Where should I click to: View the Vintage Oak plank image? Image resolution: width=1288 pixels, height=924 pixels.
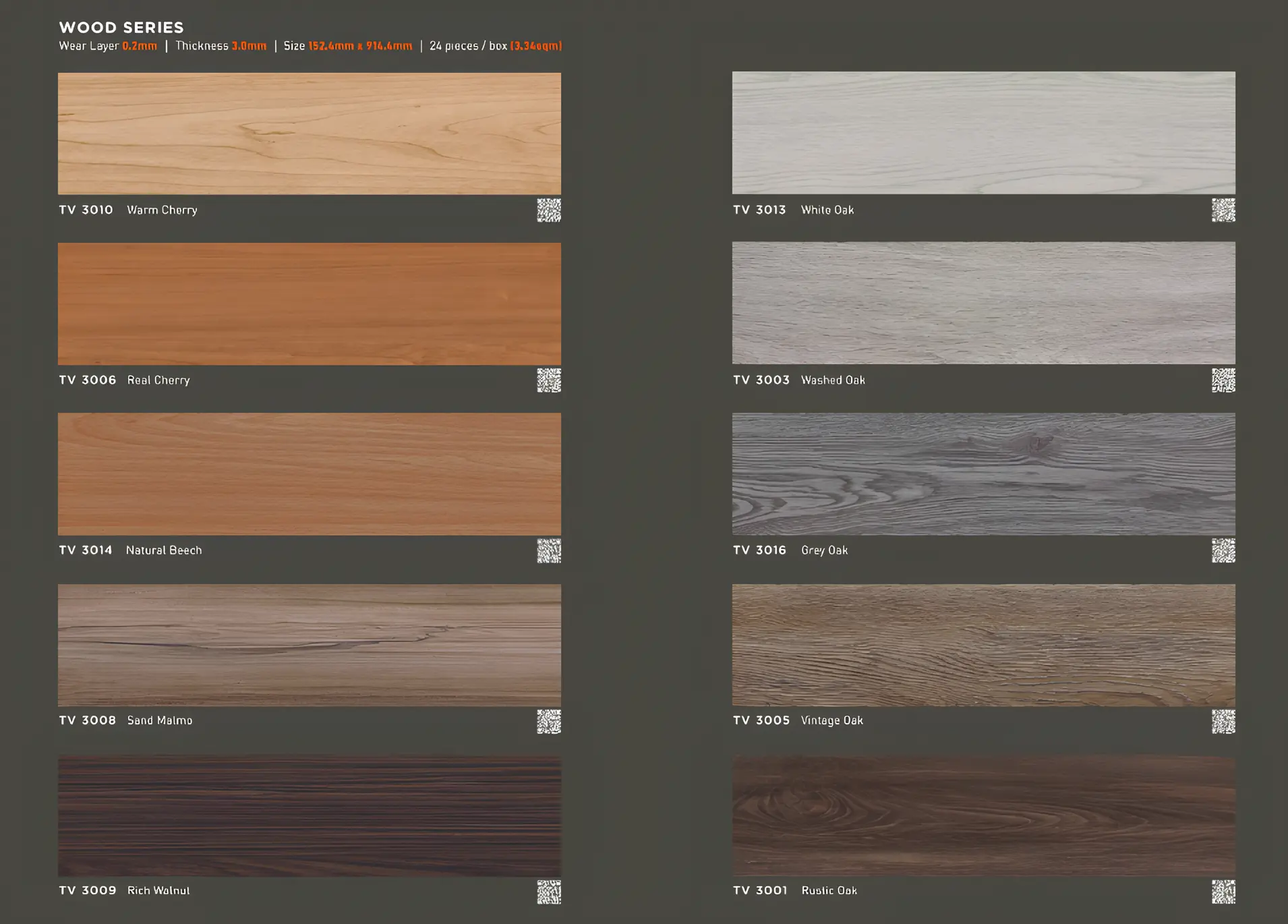pyautogui.click(x=984, y=645)
